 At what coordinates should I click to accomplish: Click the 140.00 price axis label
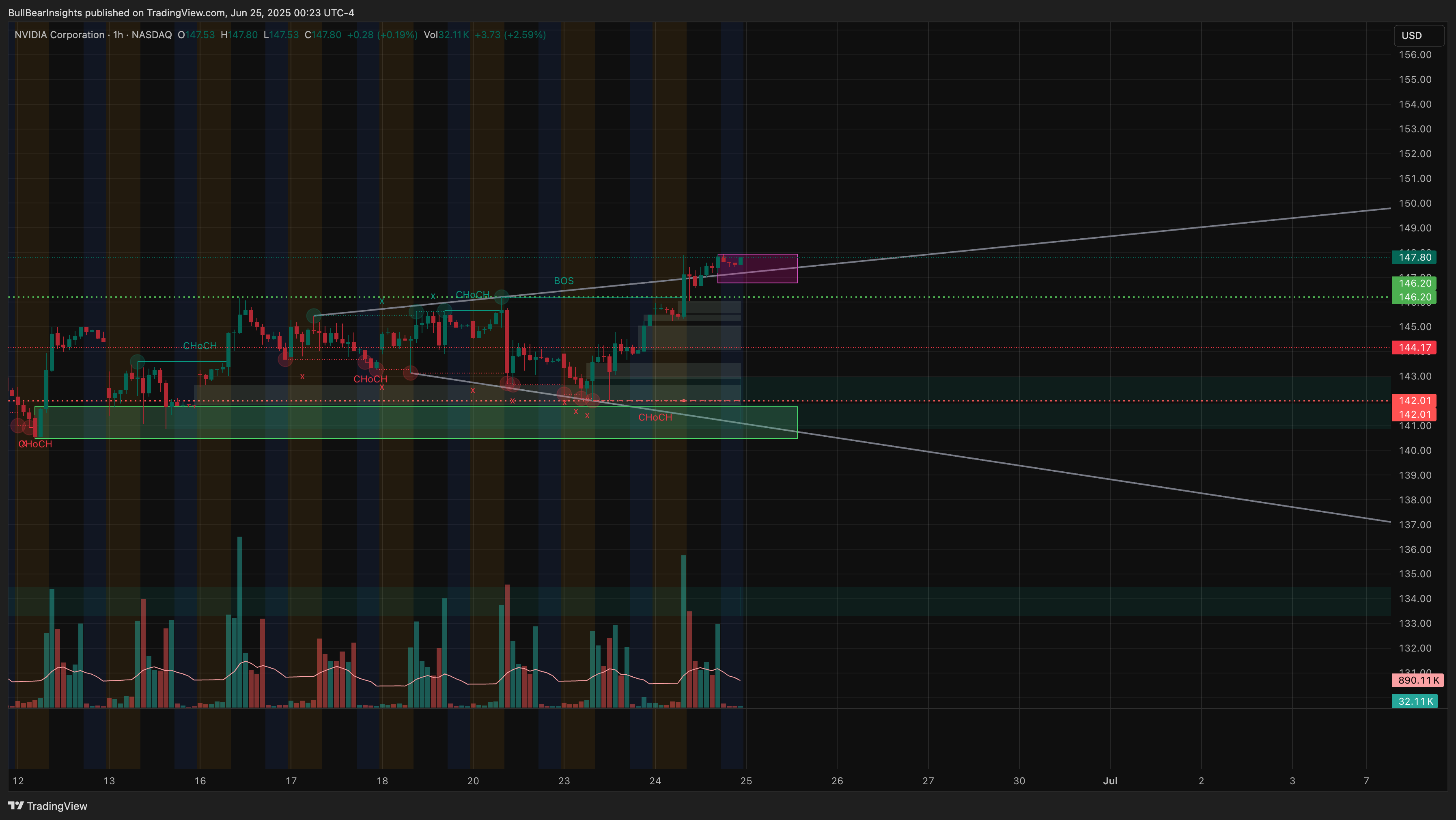pos(1415,451)
